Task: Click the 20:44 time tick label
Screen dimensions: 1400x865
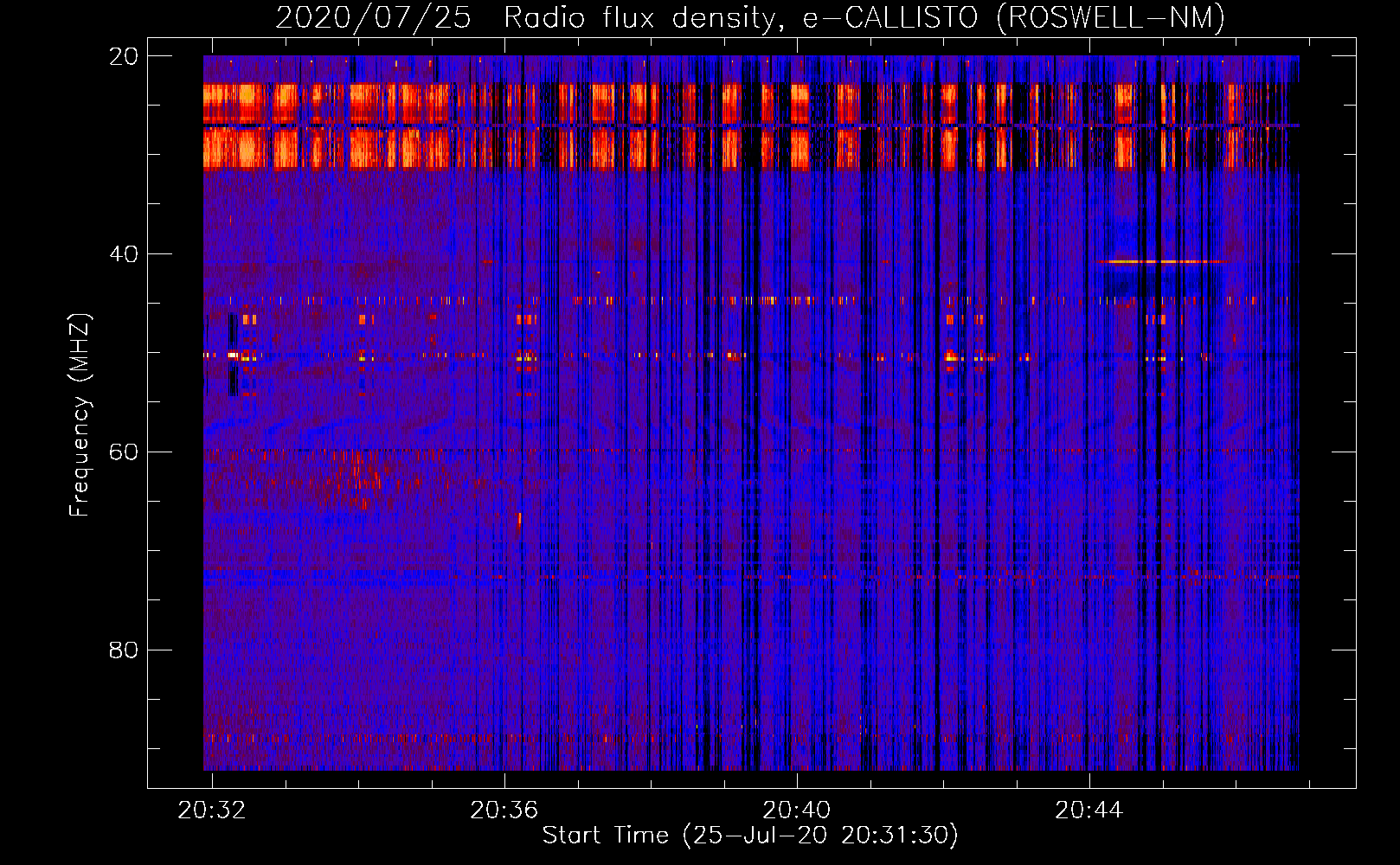Action: (1089, 811)
